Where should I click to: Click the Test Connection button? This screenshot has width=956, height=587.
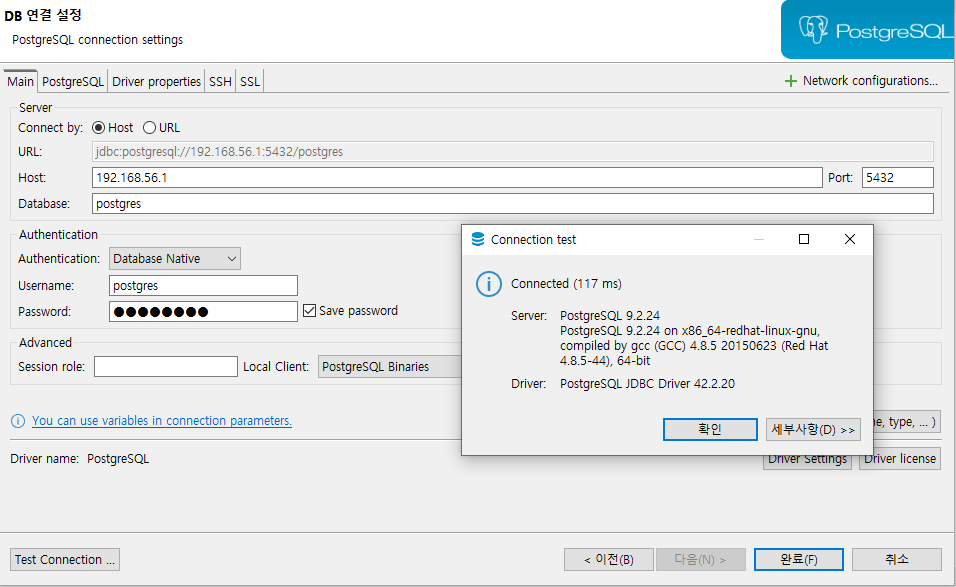65,560
